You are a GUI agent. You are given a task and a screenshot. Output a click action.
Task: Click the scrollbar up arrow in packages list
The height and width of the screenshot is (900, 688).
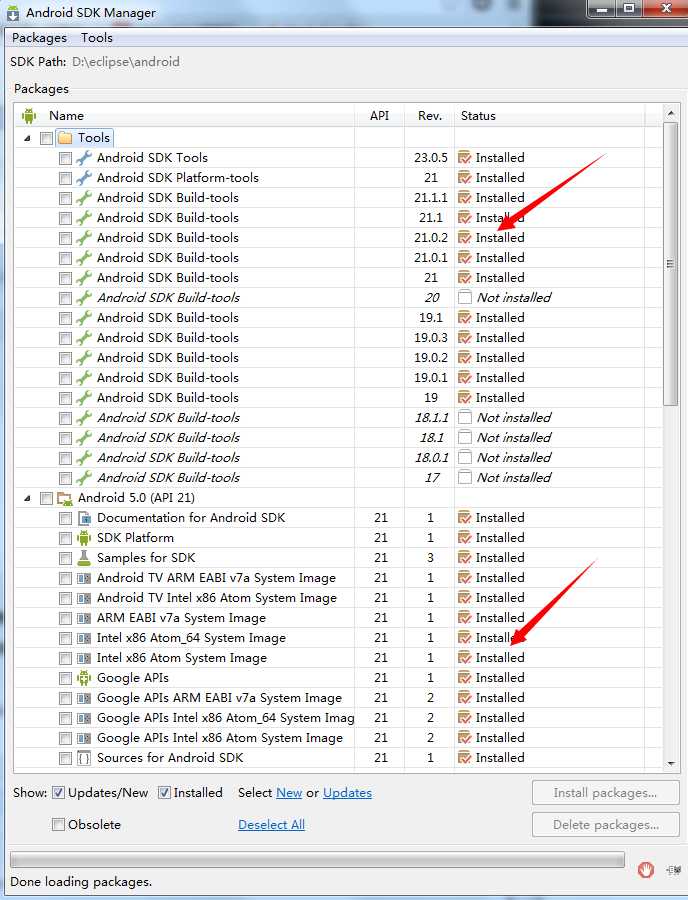pos(671,114)
